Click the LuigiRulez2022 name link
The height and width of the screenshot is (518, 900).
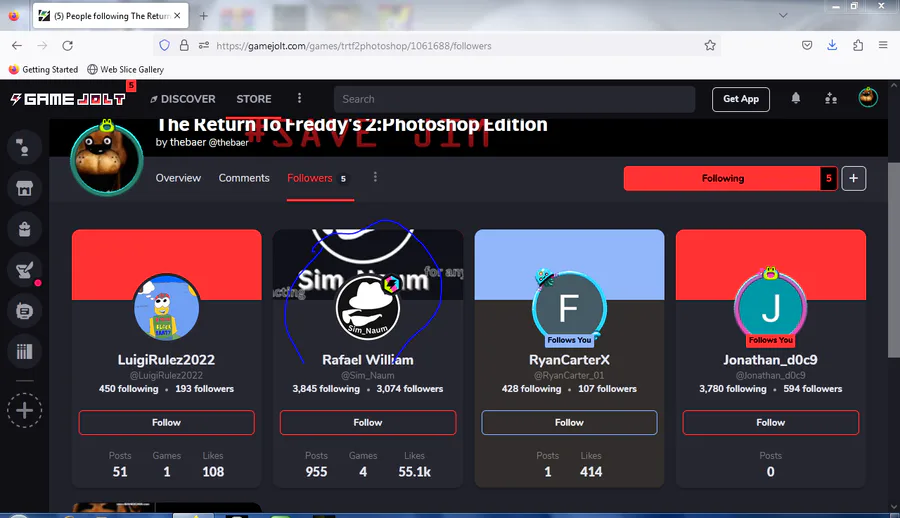(166, 359)
